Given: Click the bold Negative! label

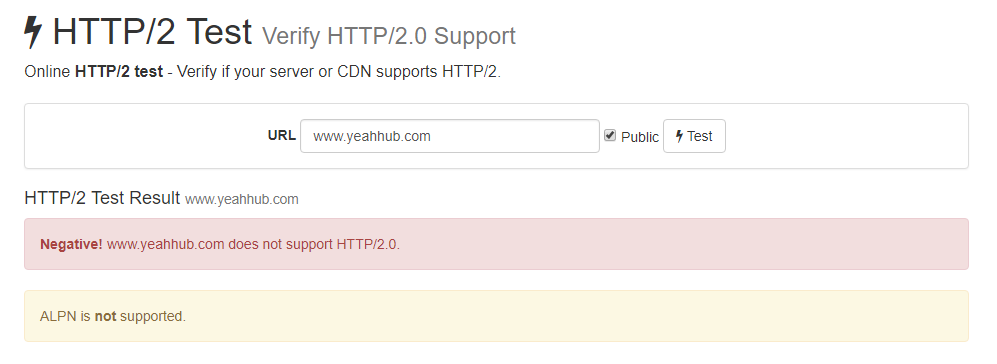Looking at the screenshot, I should 71,244.
